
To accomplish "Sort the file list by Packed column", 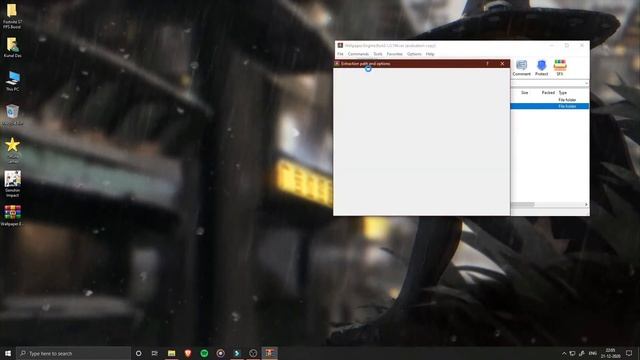I will click(548, 93).
